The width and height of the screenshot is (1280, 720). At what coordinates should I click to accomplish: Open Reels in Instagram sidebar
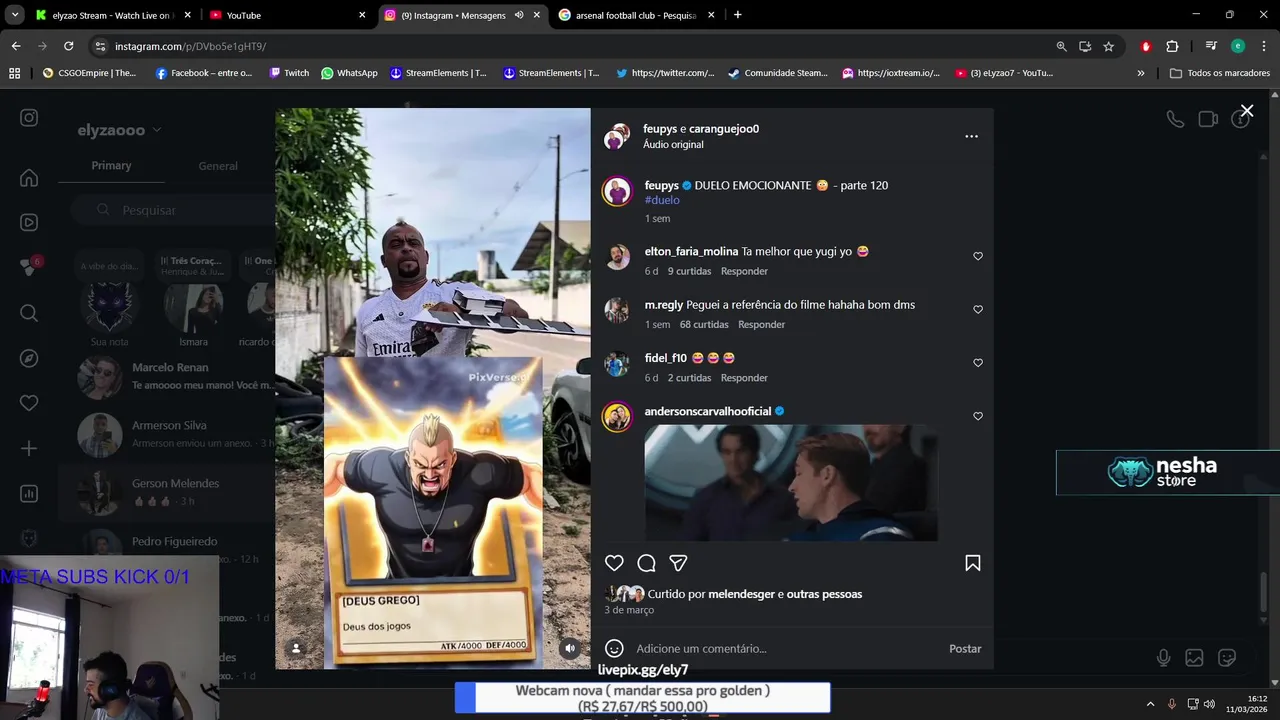point(29,223)
